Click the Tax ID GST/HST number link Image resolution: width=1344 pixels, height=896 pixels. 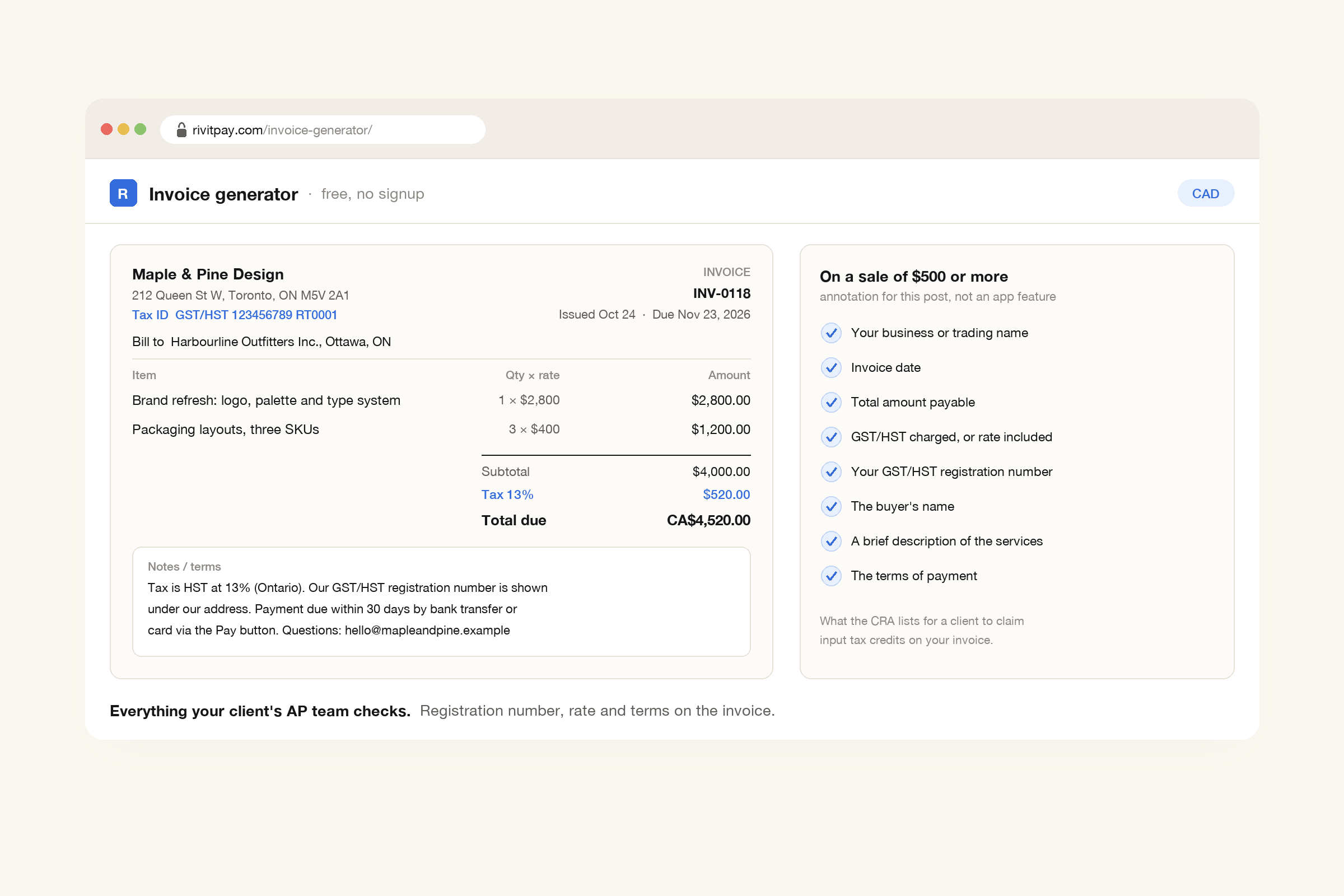[x=235, y=315]
